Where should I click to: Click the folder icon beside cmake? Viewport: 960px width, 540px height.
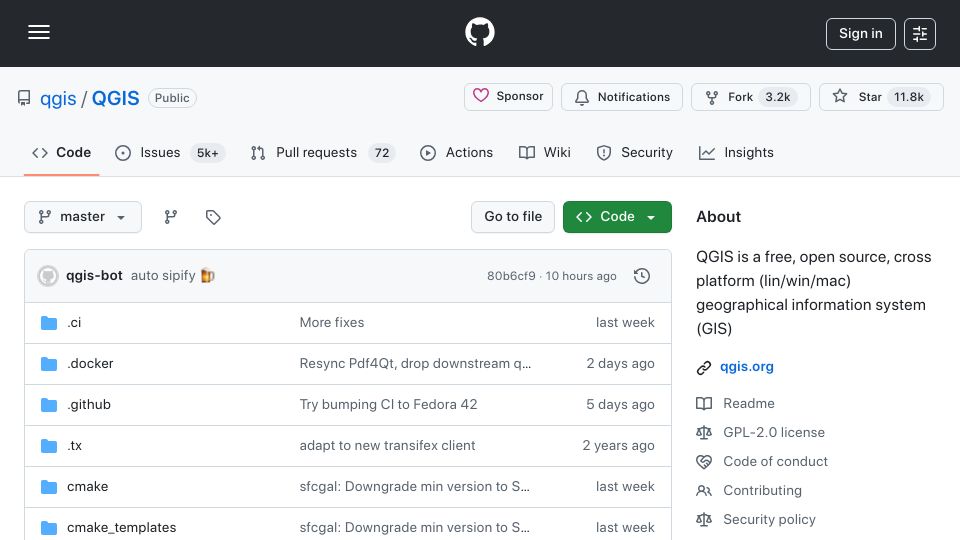tap(49, 487)
